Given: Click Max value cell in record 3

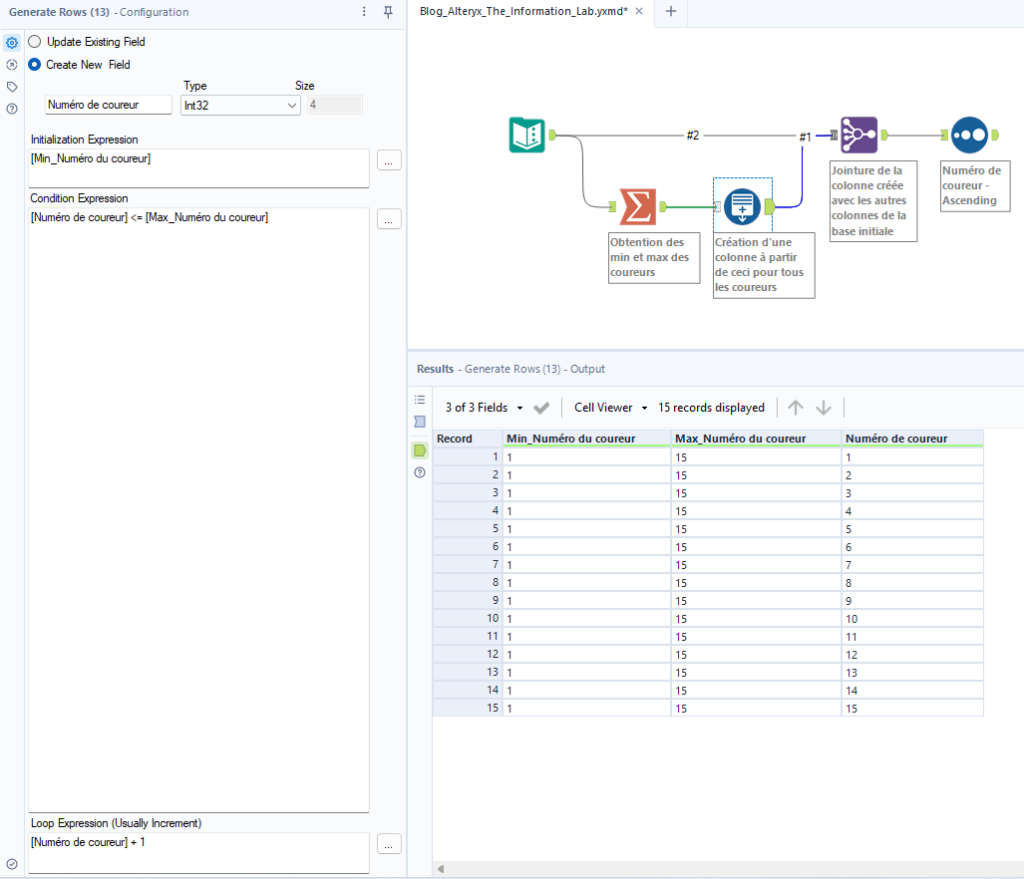Looking at the screenshot, I should pyautogui.click(x=756, y=492).
